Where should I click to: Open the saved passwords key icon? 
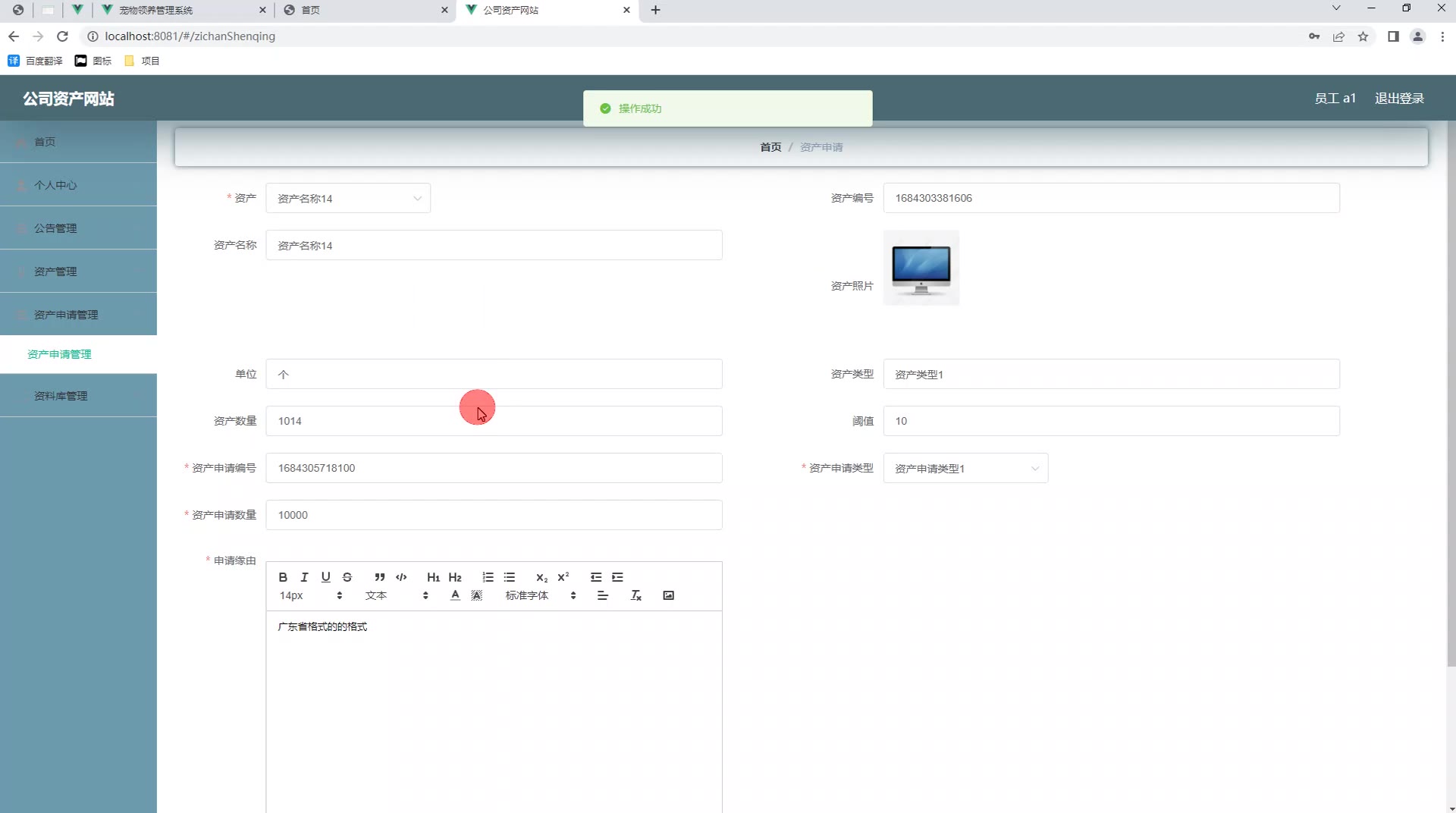[1314, 36]
